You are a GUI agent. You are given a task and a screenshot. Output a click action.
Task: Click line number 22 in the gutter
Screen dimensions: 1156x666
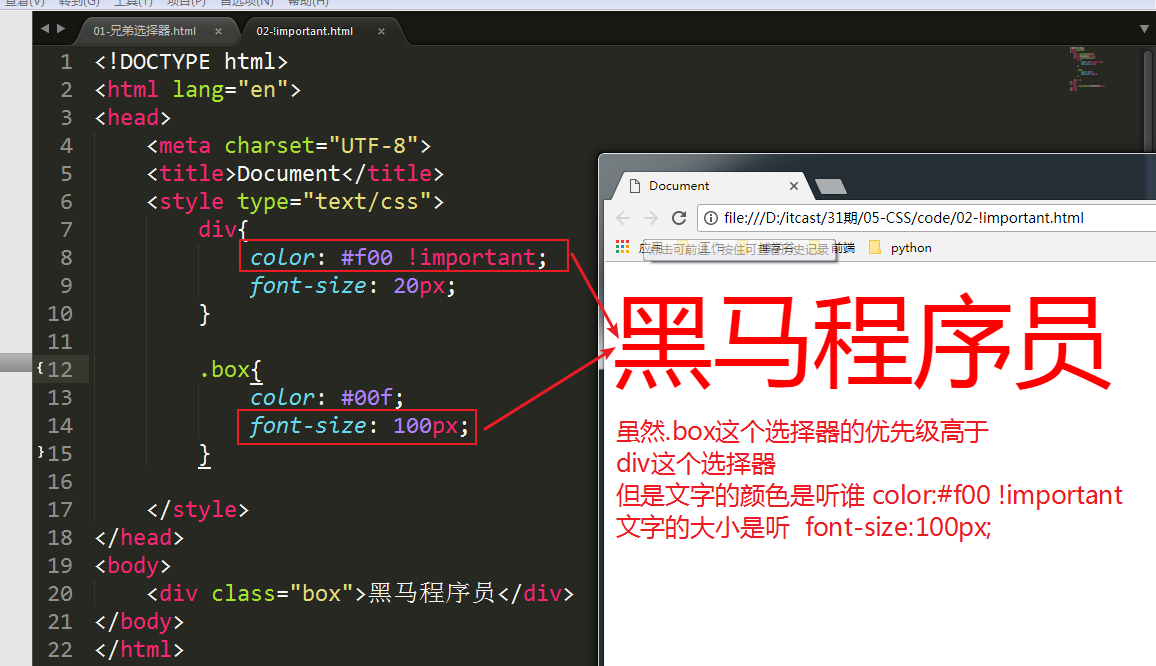pyautogui.click(x=60, y=650)
